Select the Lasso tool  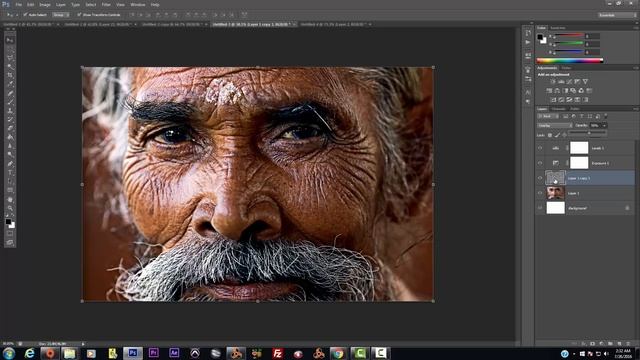[x=10, y=58]
